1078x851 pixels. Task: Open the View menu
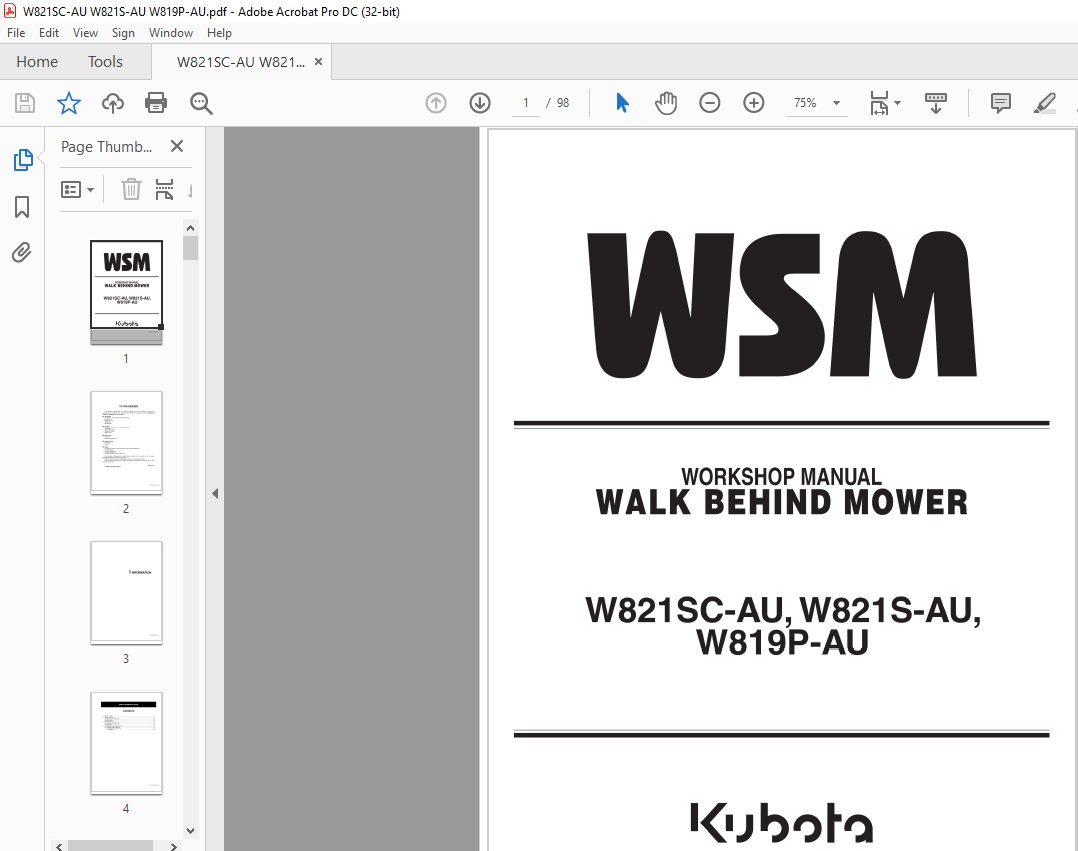(x=85, y=33)
